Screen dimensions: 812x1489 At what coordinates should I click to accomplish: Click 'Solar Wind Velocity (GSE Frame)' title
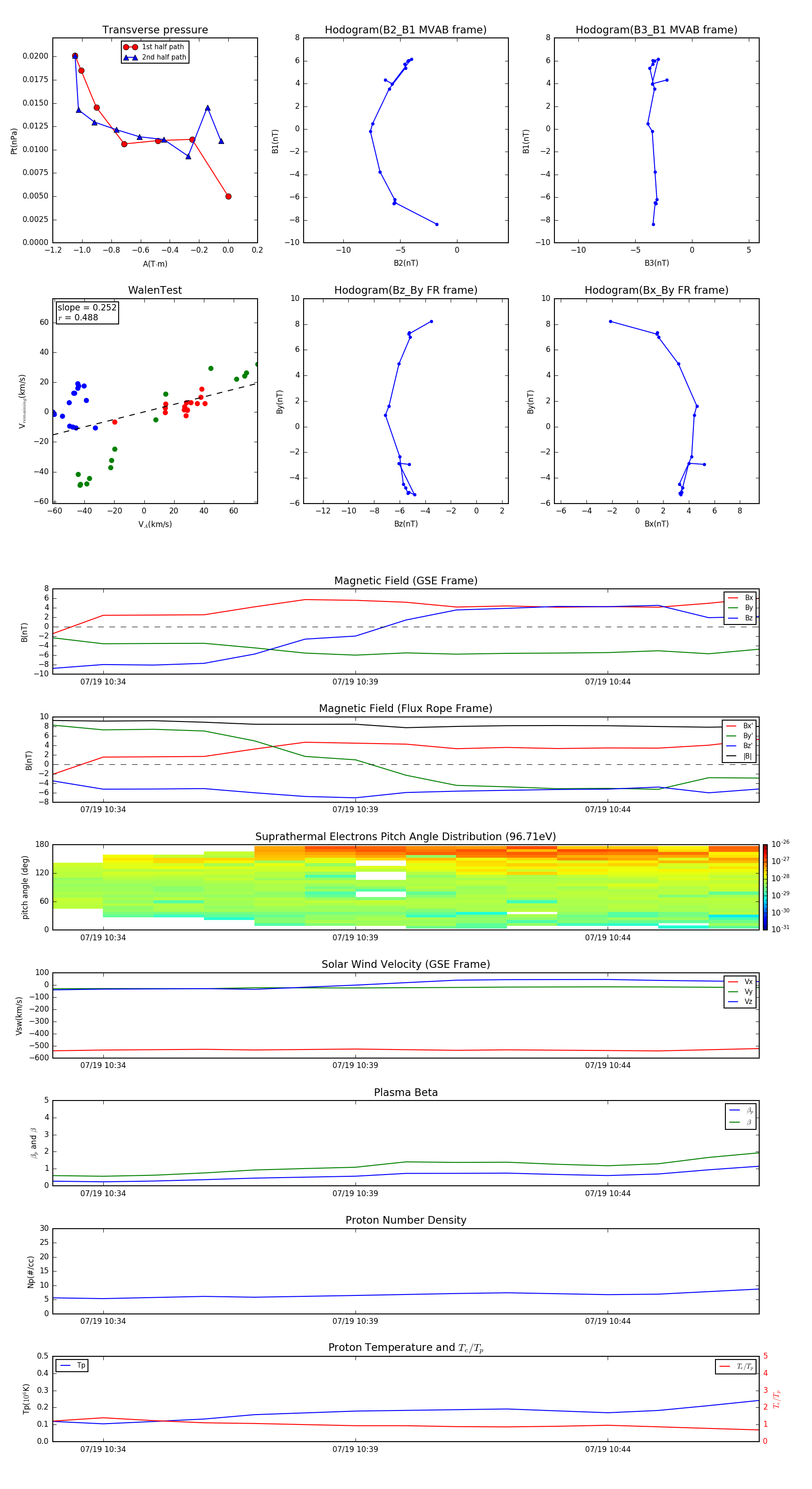(x=406, y=964)
